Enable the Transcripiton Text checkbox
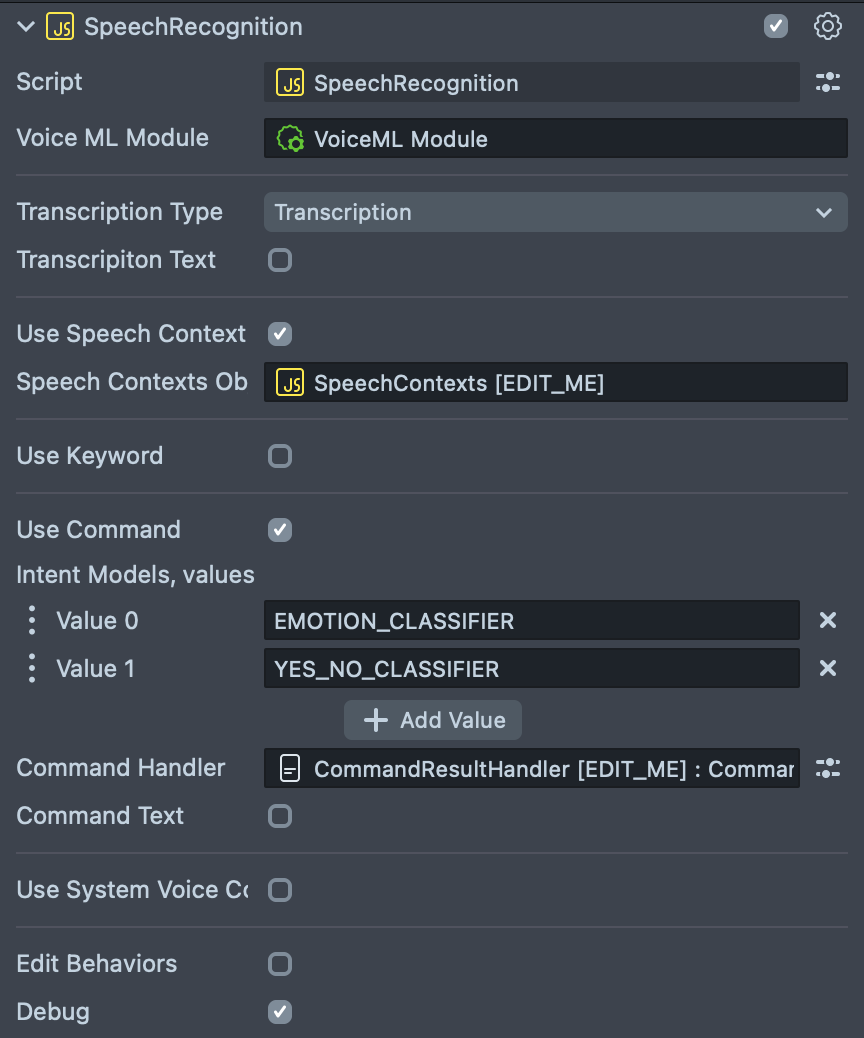This screenshot has width=864, height=1038. pos(280,261)
